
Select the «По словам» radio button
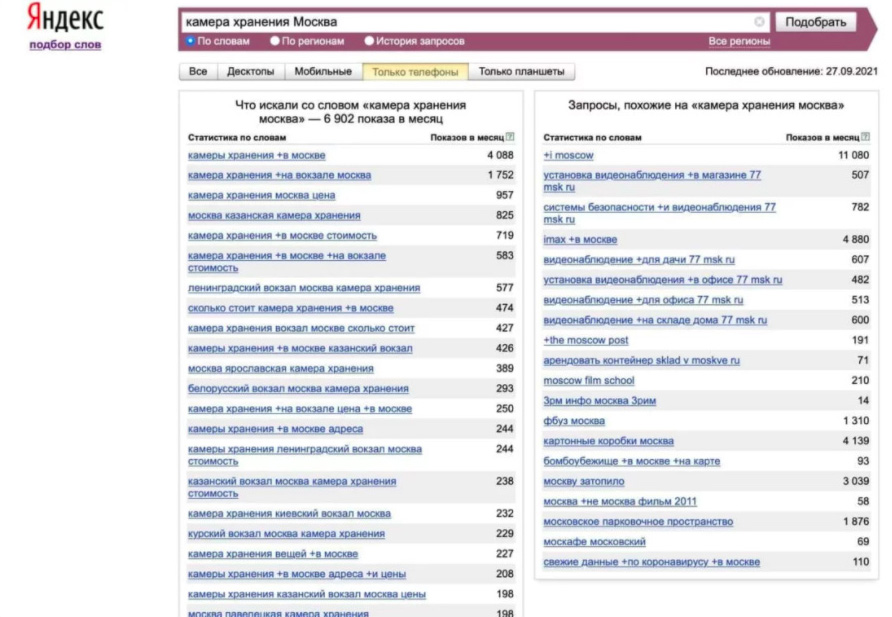point(191,41)
